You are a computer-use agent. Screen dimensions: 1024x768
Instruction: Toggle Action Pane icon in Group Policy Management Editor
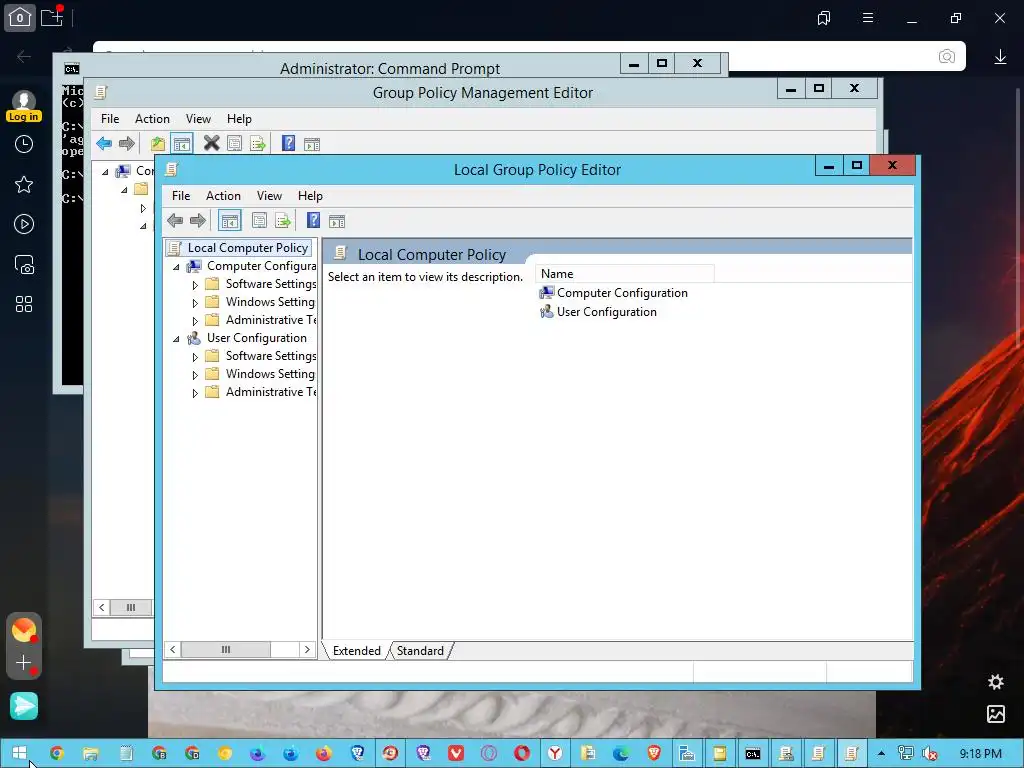[312, 144]
